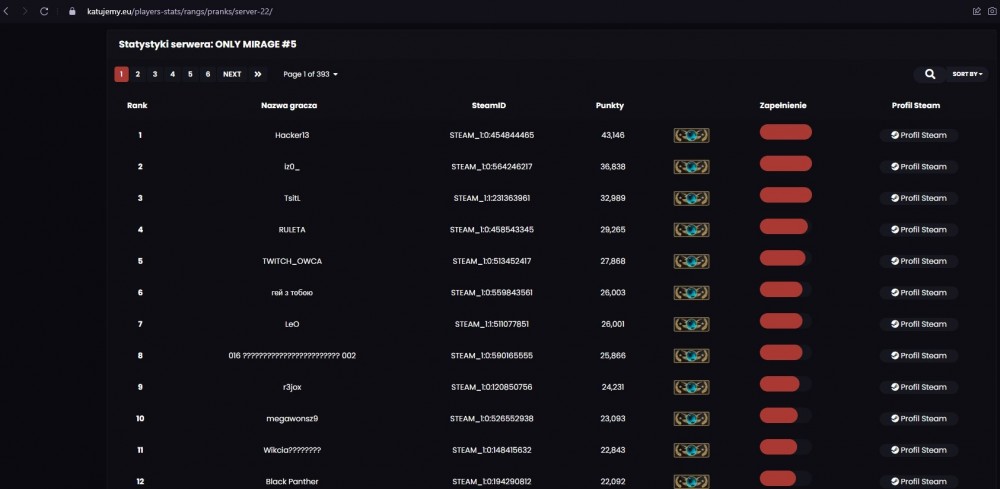The image size is (1000, 489).
Task: Click the fill bar for megawonsz9
Action: pos(785,415)
